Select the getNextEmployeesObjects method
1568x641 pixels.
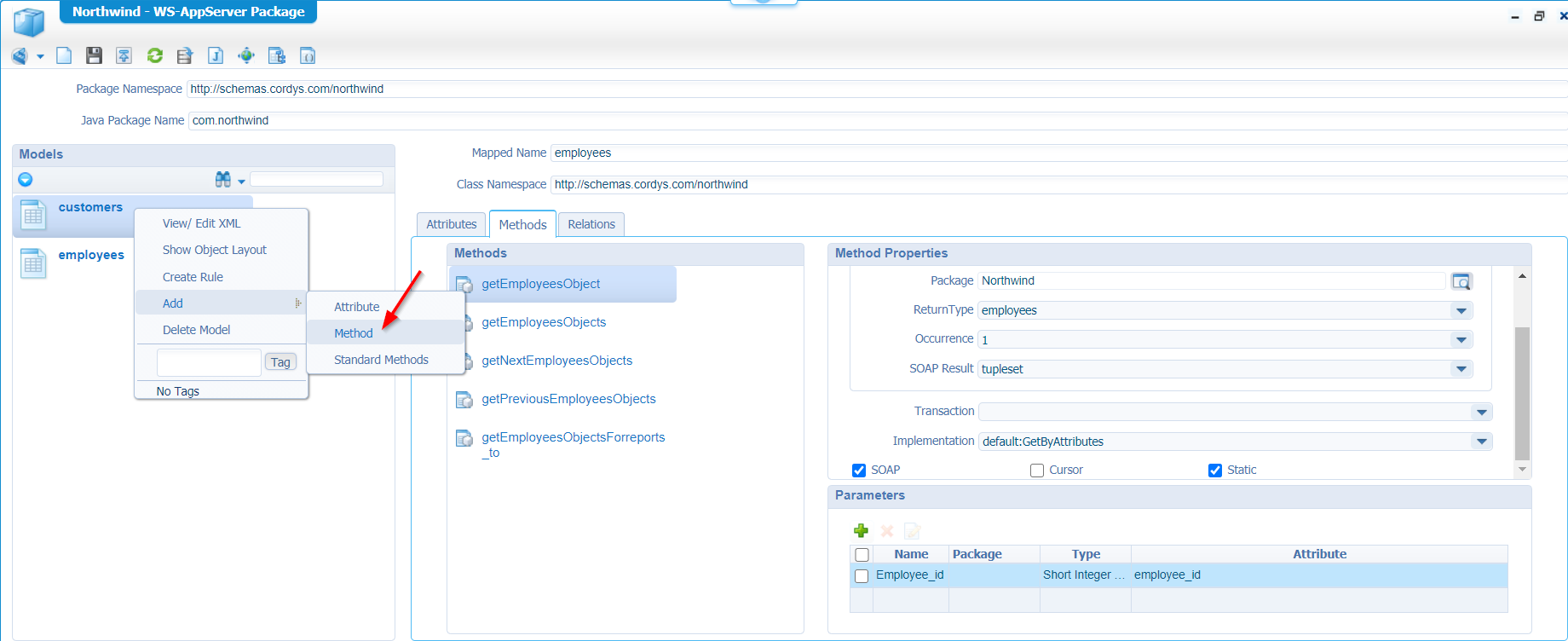click(556, 361)
